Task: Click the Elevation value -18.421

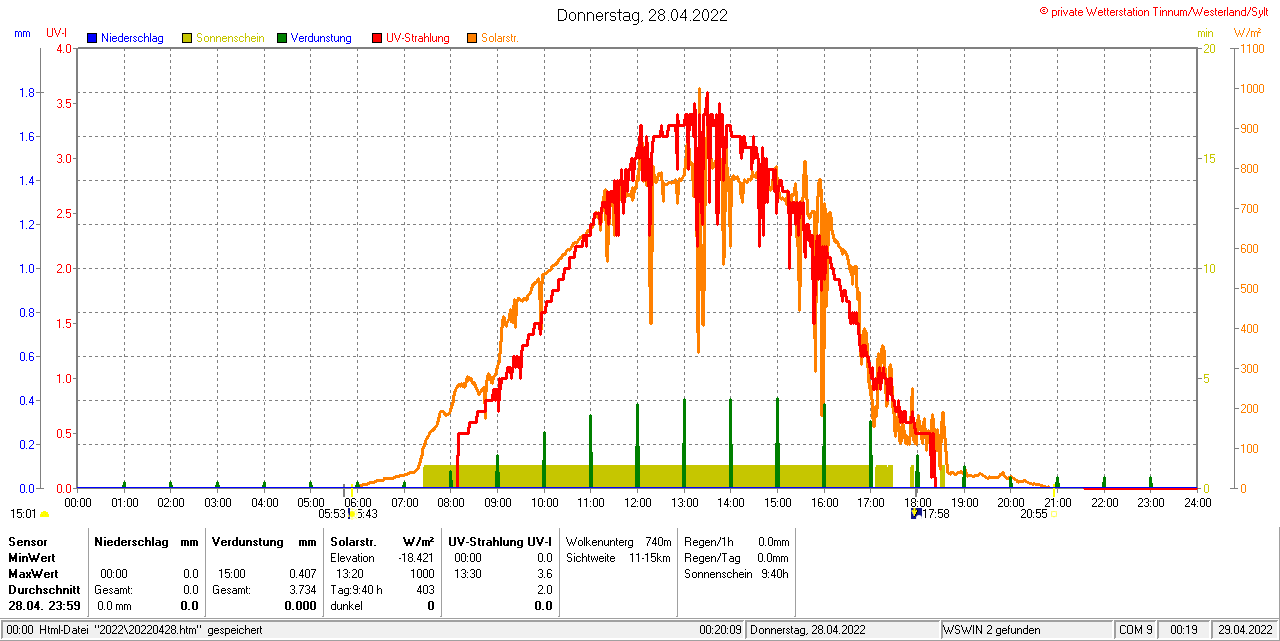Action: point(414,558)
